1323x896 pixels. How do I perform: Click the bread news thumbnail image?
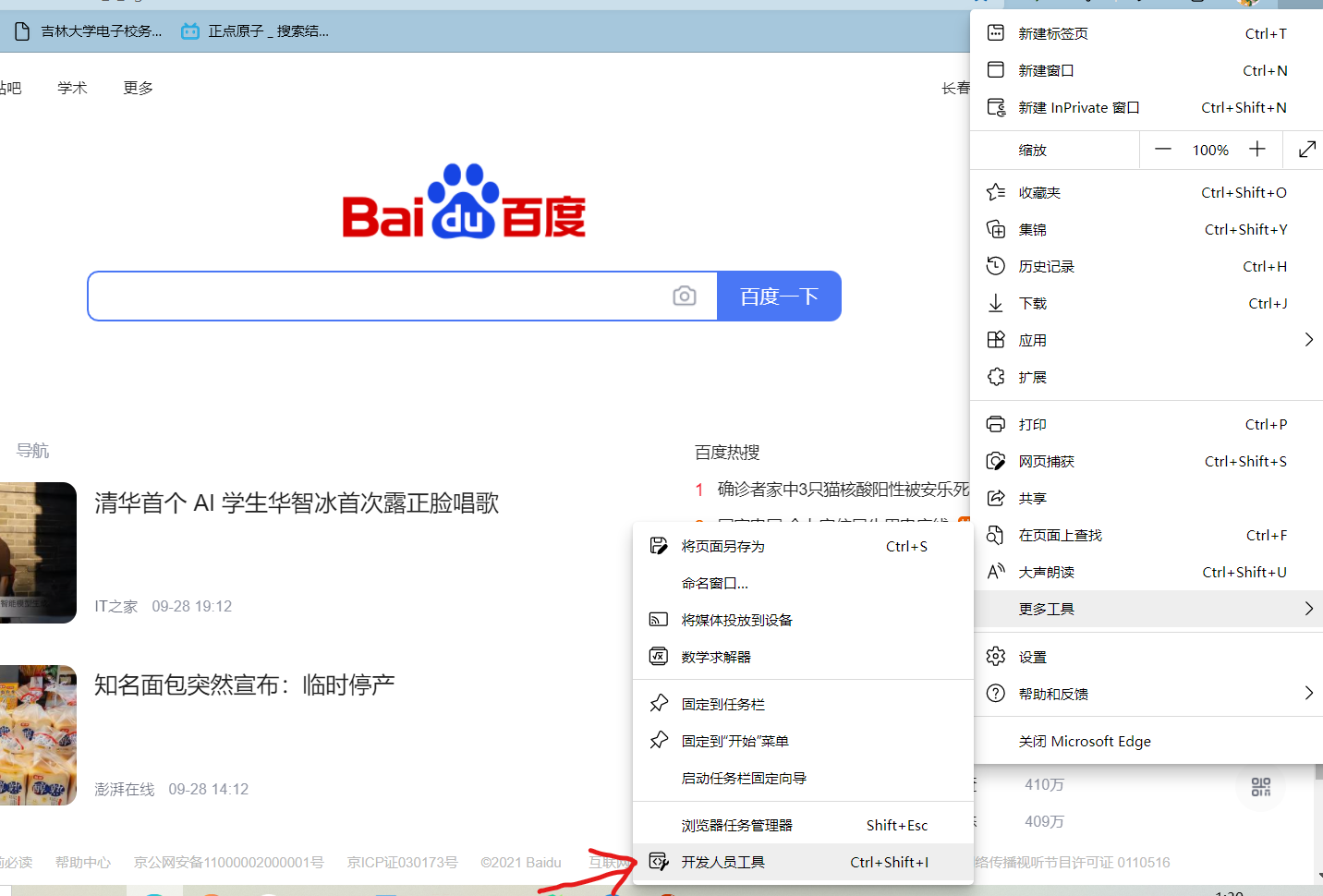(x=38, y=735)
